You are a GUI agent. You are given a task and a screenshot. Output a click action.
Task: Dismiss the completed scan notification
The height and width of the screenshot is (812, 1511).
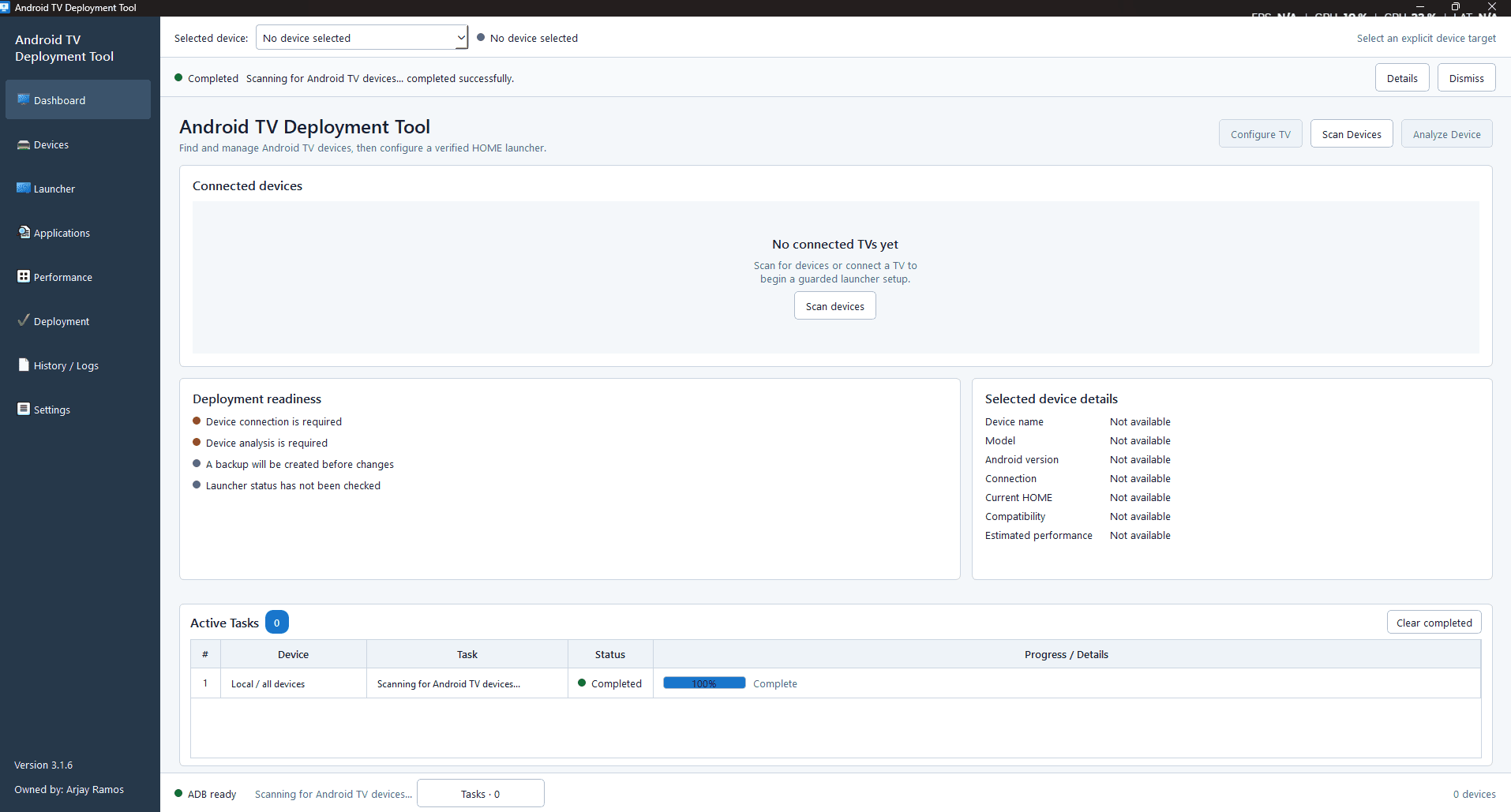(1466, 78)
